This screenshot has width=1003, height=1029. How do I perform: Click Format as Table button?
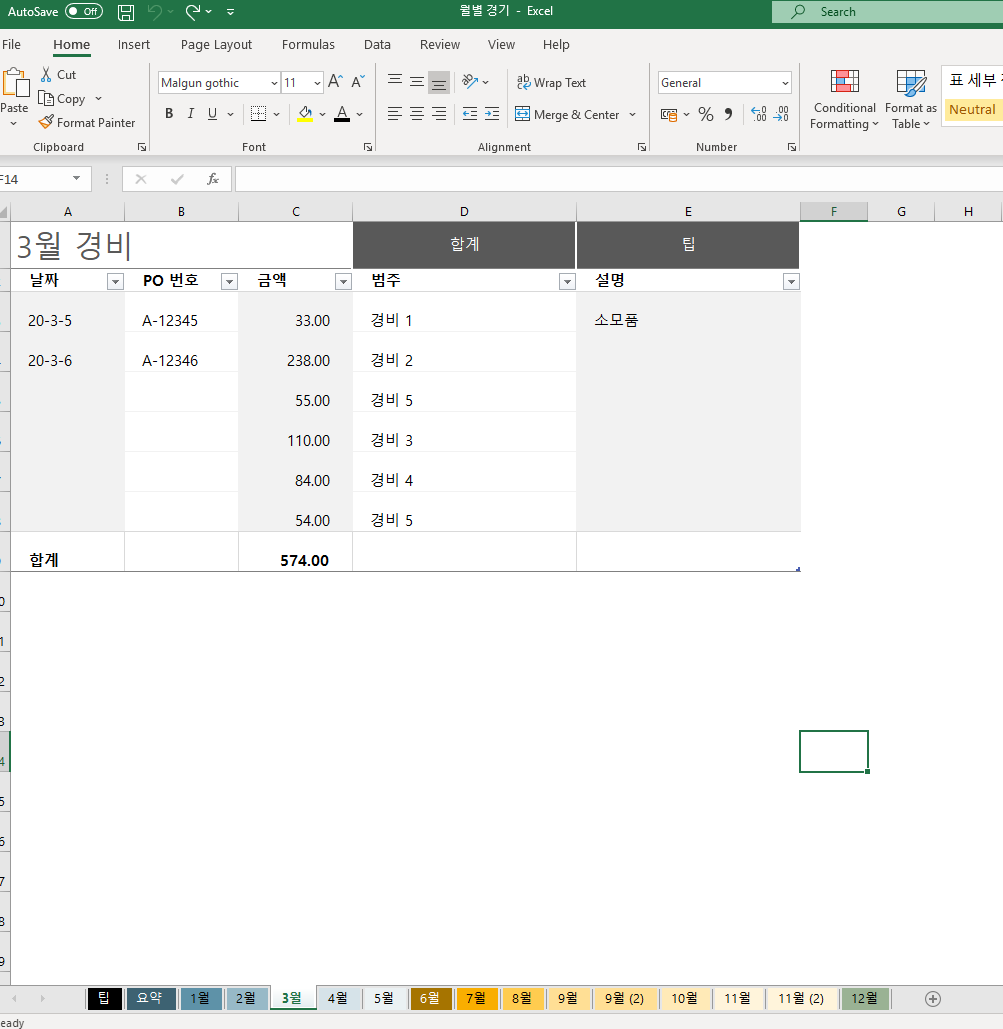pos(910,99)
